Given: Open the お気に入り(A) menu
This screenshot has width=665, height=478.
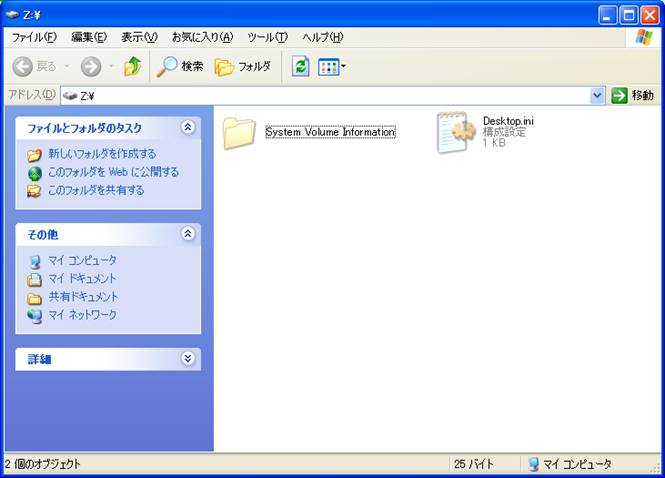Looking at the screenshot, I should coord(202,37).
